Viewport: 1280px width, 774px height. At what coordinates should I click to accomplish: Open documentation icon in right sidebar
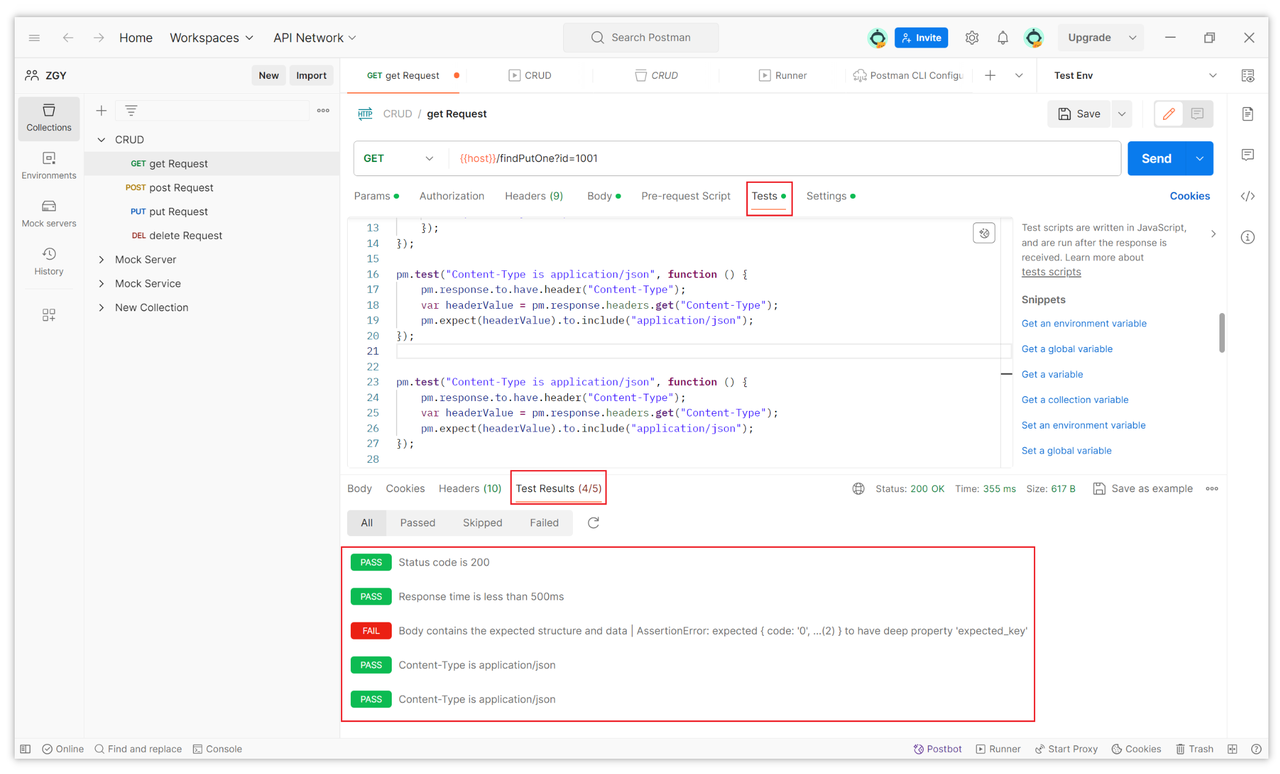click(x=1248, y=114)
